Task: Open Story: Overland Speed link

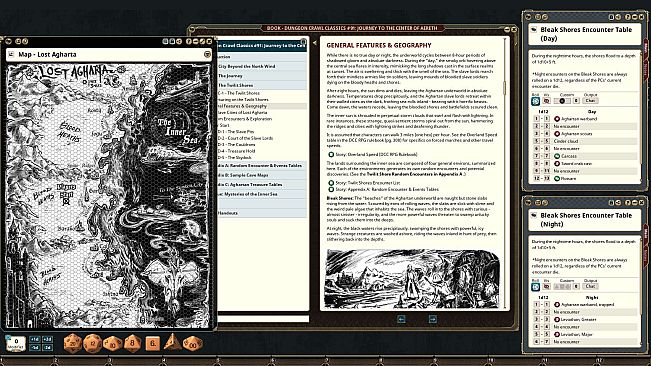Action: tap(373, 155)
